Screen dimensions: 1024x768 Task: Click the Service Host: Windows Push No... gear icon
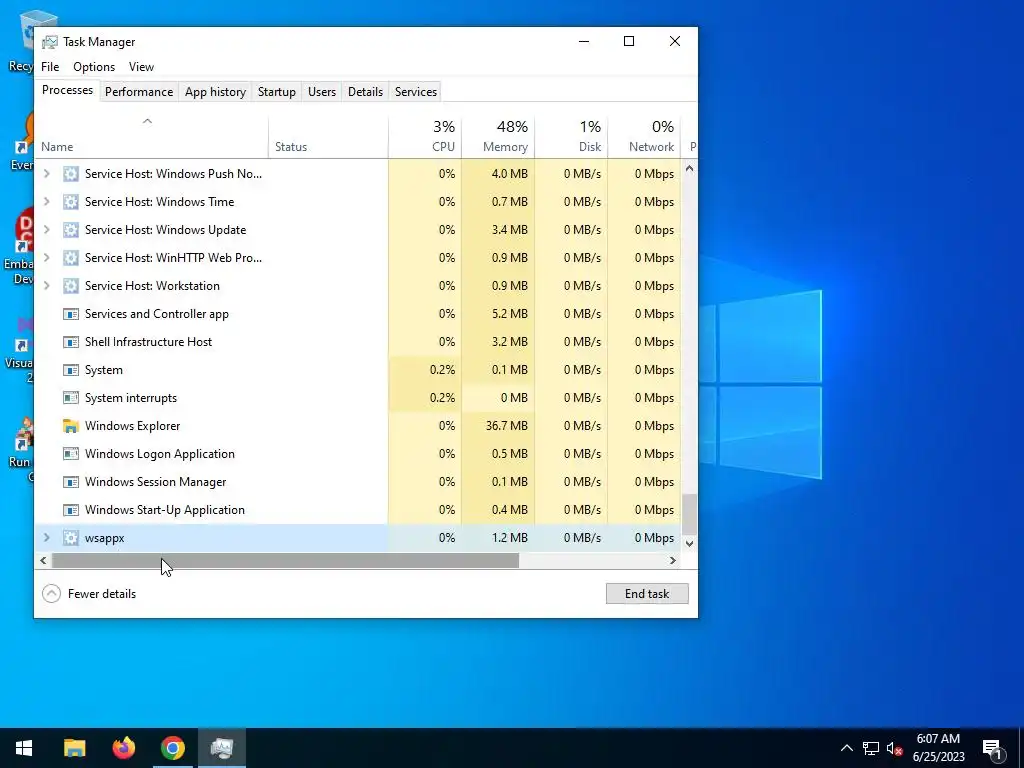71,174
